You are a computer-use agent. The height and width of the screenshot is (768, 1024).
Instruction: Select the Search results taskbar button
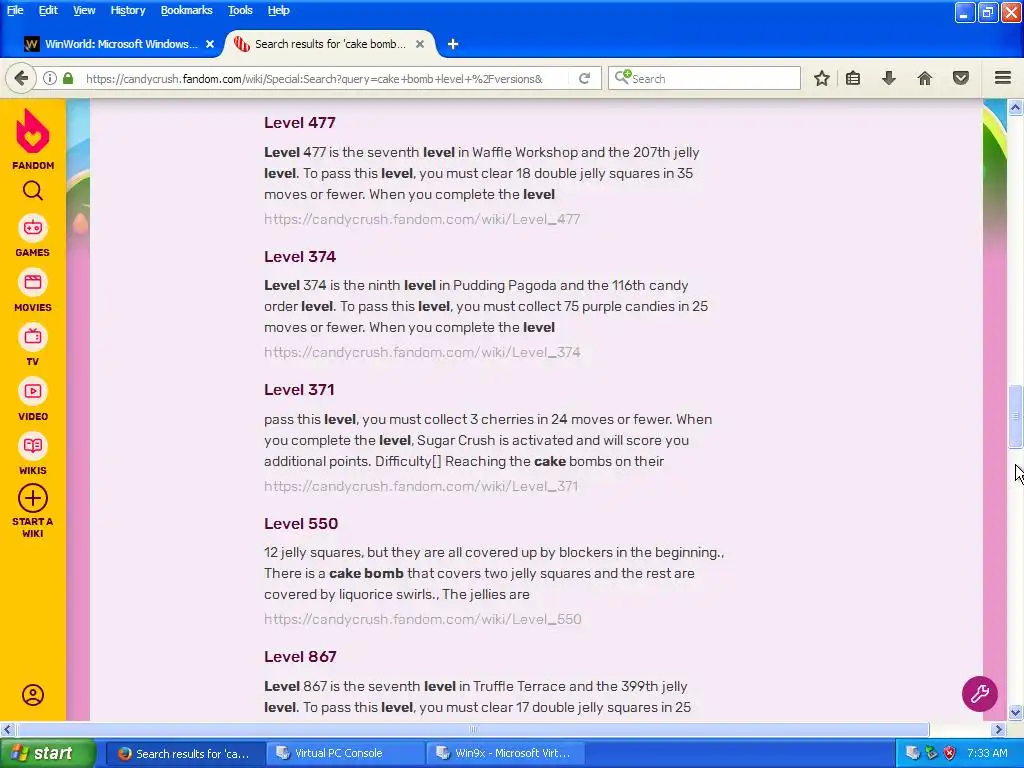tap(185, 753)
